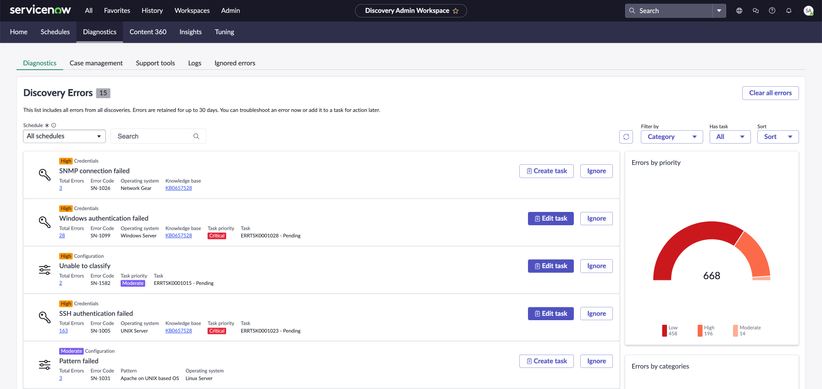Click key icon for SNMP connection failed
Viewport: 822px width, 389px height.
[x=45, y=175]
